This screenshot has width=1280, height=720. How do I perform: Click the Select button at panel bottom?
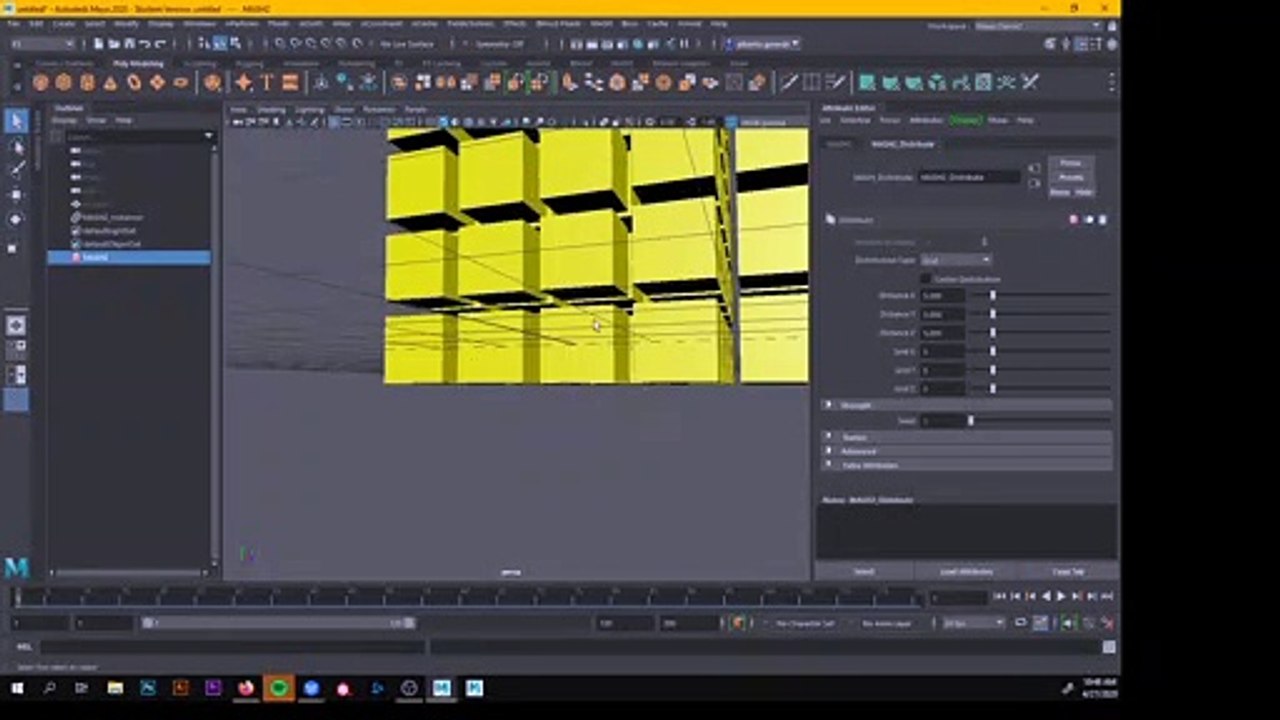tap(864, 572)
